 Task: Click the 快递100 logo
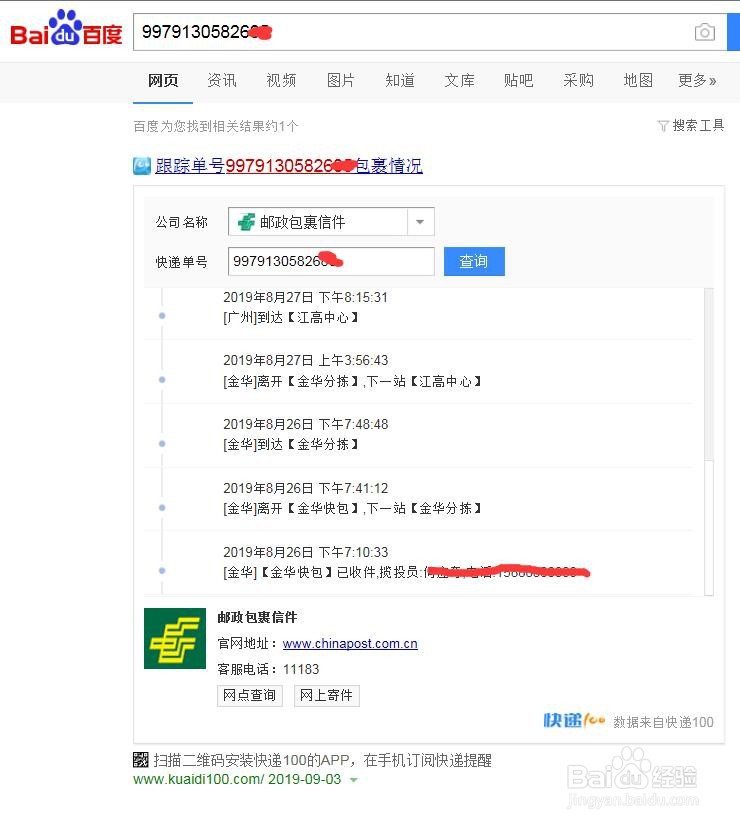point(574,721)
